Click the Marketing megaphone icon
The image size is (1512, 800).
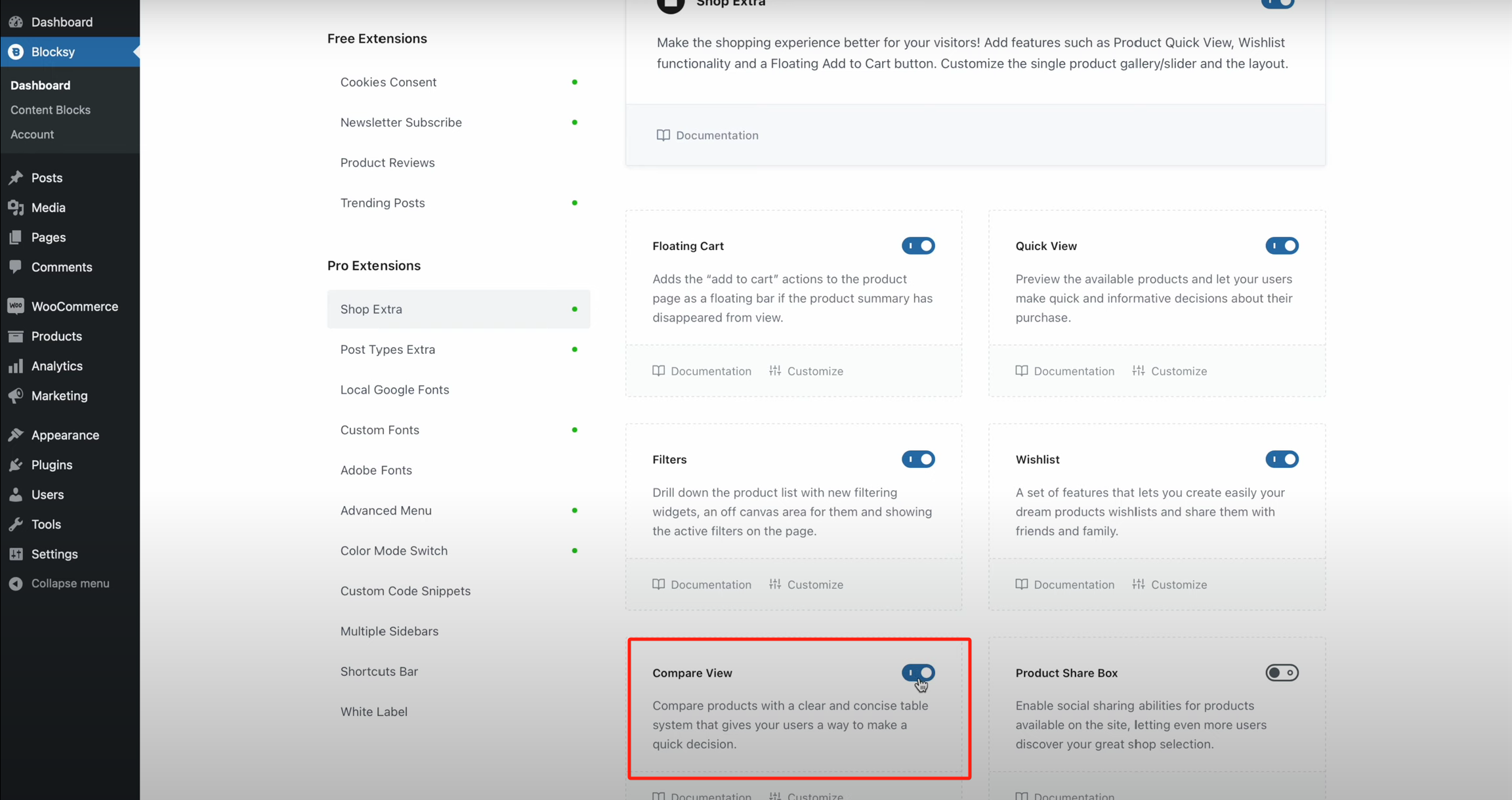(16, 395)
